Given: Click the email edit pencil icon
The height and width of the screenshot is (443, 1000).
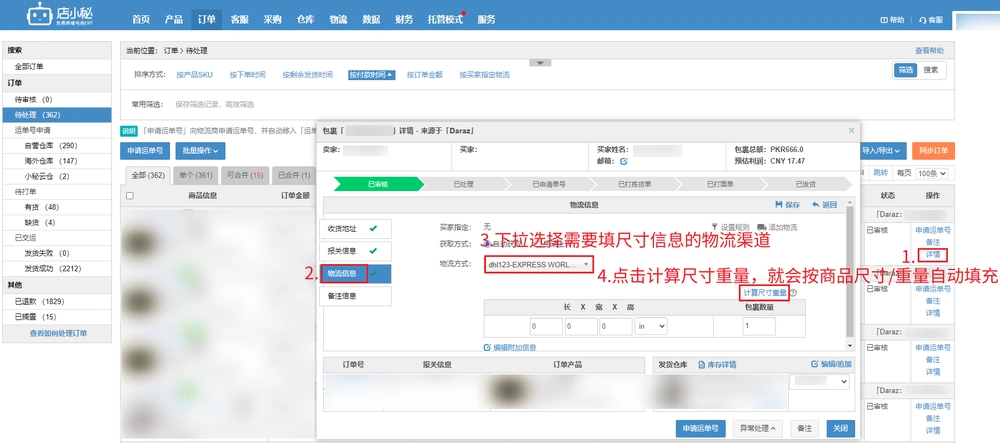Looking at the screenshot, I should click(x=624, y=161).
